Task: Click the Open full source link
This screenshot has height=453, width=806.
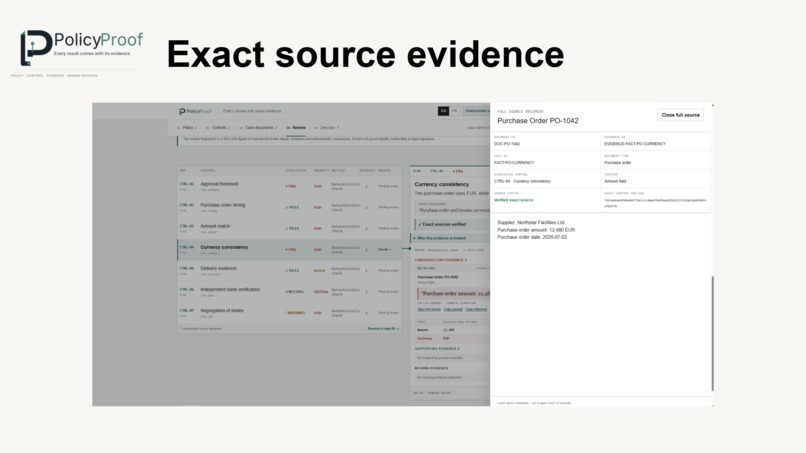Action: coord(429,310)
